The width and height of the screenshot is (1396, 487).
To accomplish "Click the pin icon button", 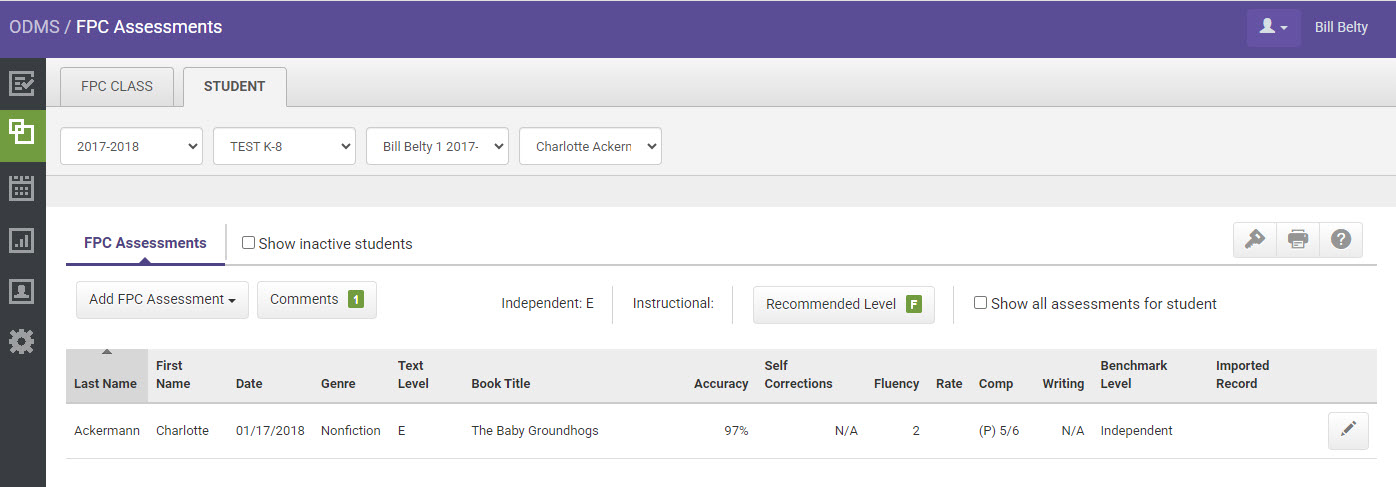I will click(x=1254, y=240).
